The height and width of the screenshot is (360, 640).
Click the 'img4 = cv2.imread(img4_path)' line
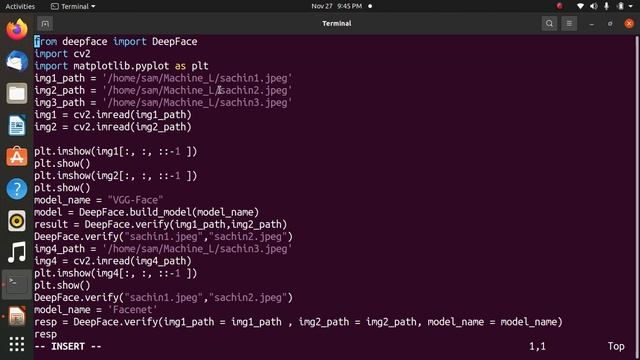tap(113, 261)
